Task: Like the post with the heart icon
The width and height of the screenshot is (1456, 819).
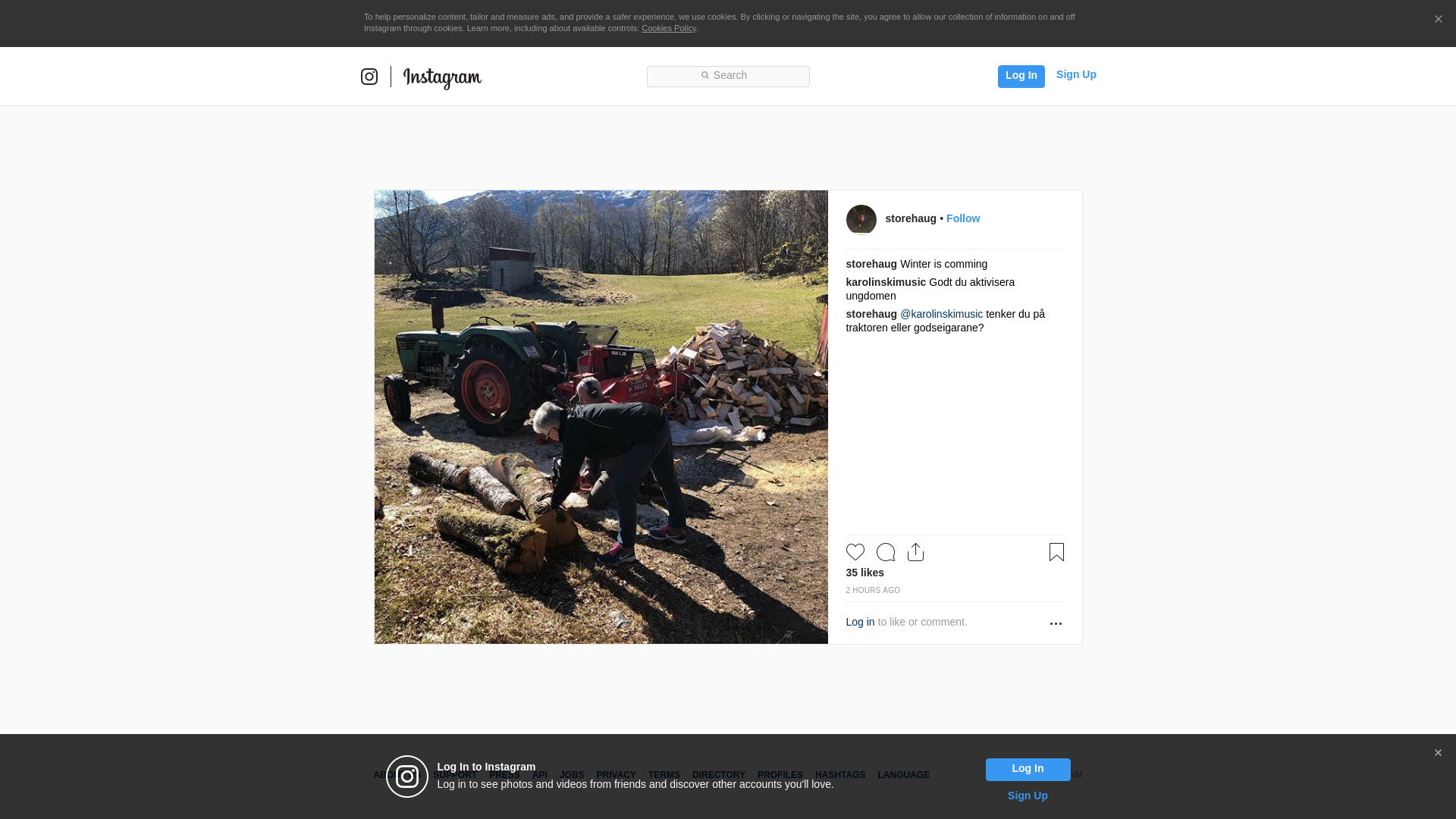Action: pyautogui.click(x=855, y=552)
